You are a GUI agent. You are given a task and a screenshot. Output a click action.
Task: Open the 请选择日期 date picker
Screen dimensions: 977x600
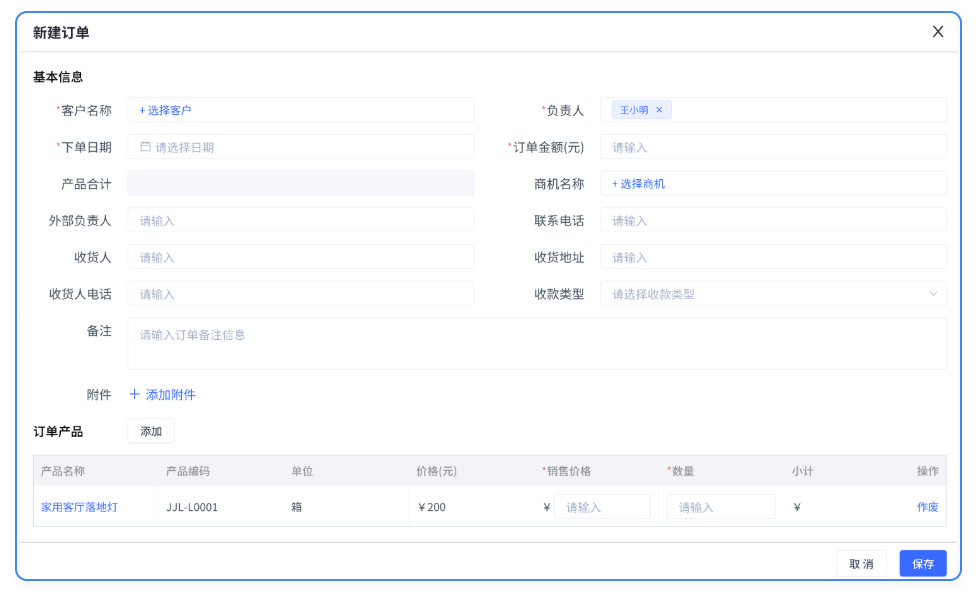coord(300,147)
